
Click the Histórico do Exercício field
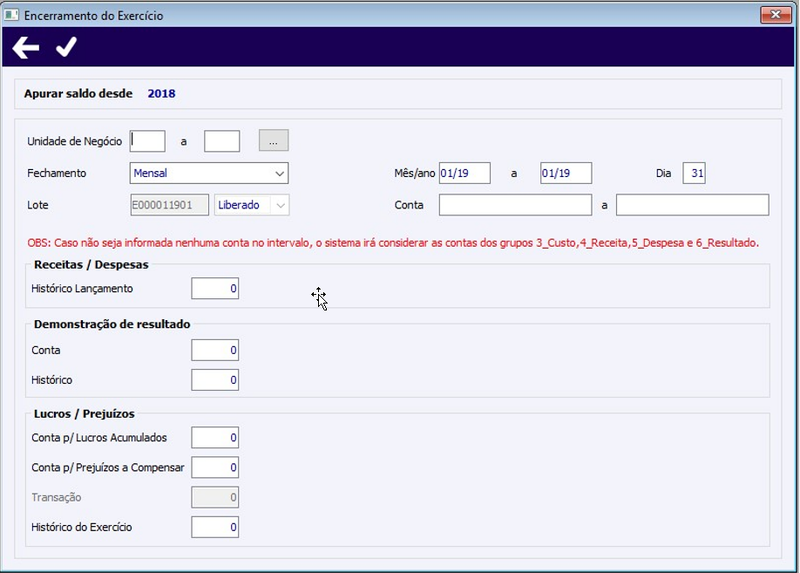coord(215,527)
